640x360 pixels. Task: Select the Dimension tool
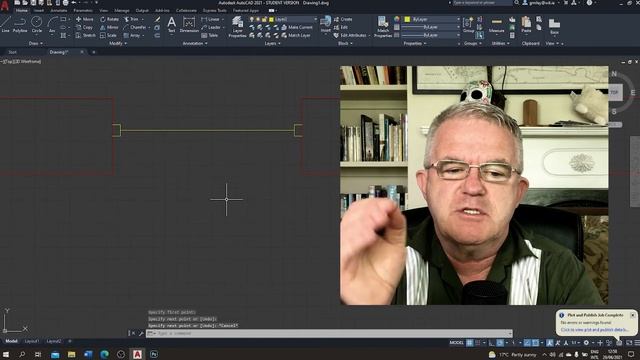pos(189,24)
